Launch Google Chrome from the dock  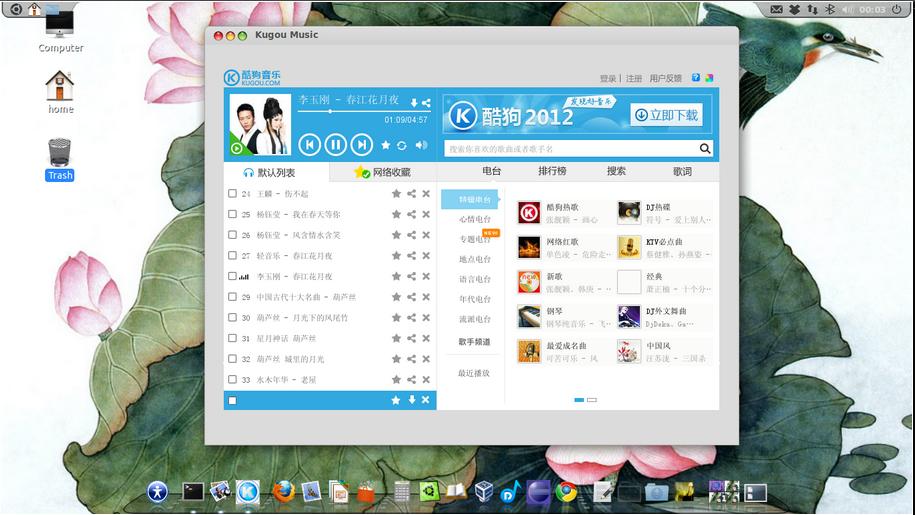pyautogui.click(x=565, y=492)
